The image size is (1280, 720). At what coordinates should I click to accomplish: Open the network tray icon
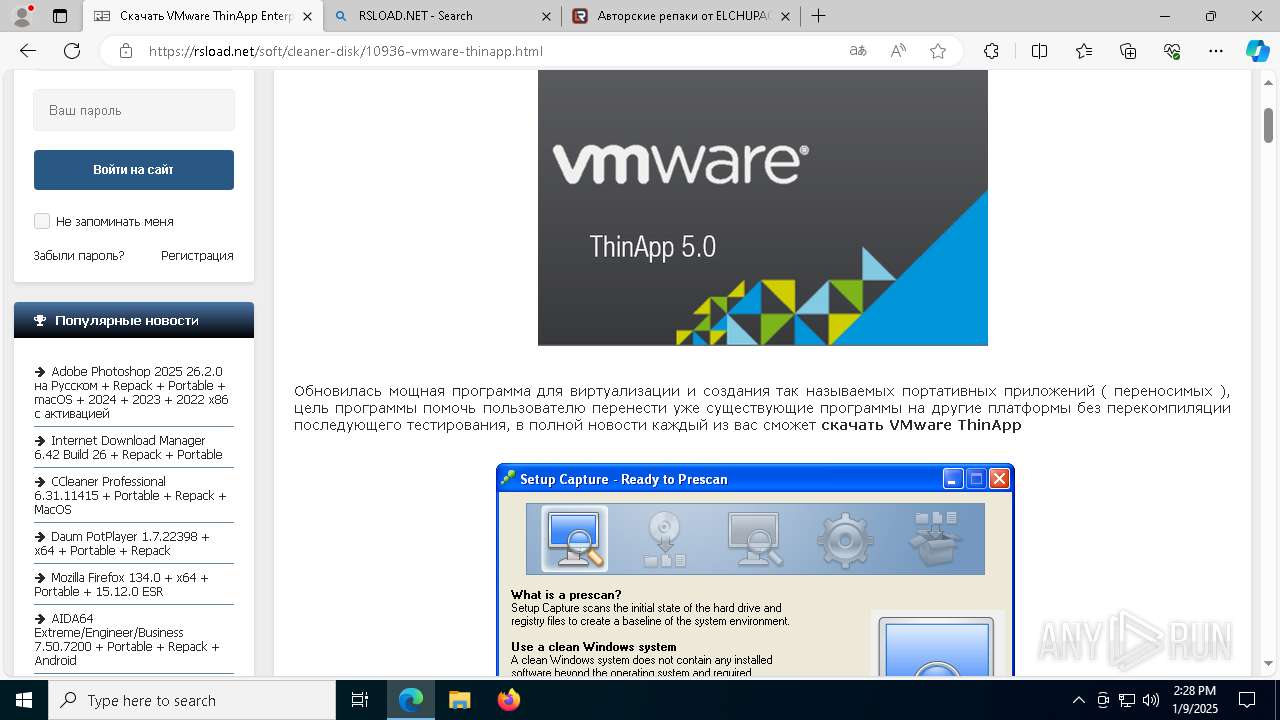(x=1127, y=700)
